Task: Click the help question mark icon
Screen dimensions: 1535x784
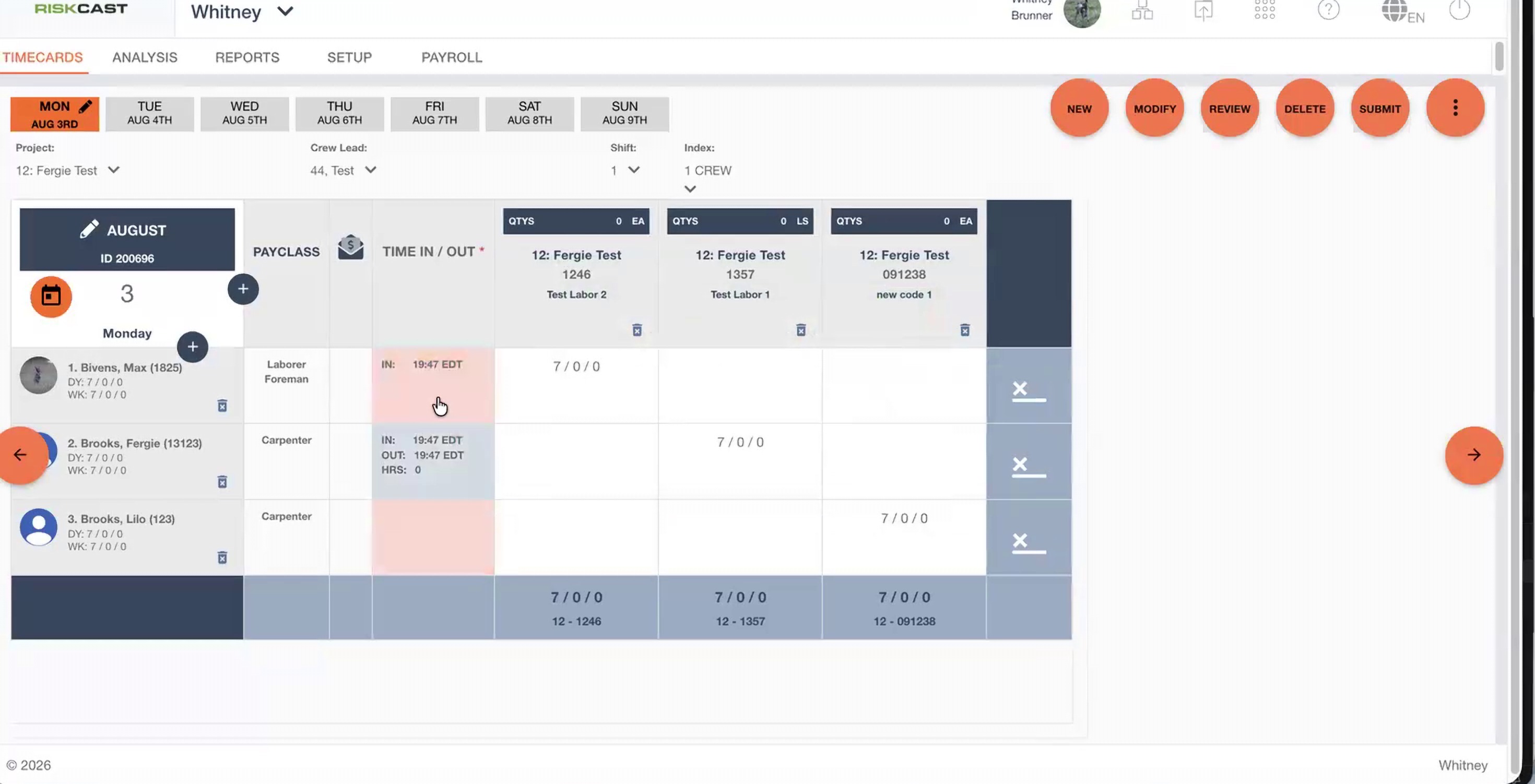Action: pyautogui.click(x=1328, y=9)
